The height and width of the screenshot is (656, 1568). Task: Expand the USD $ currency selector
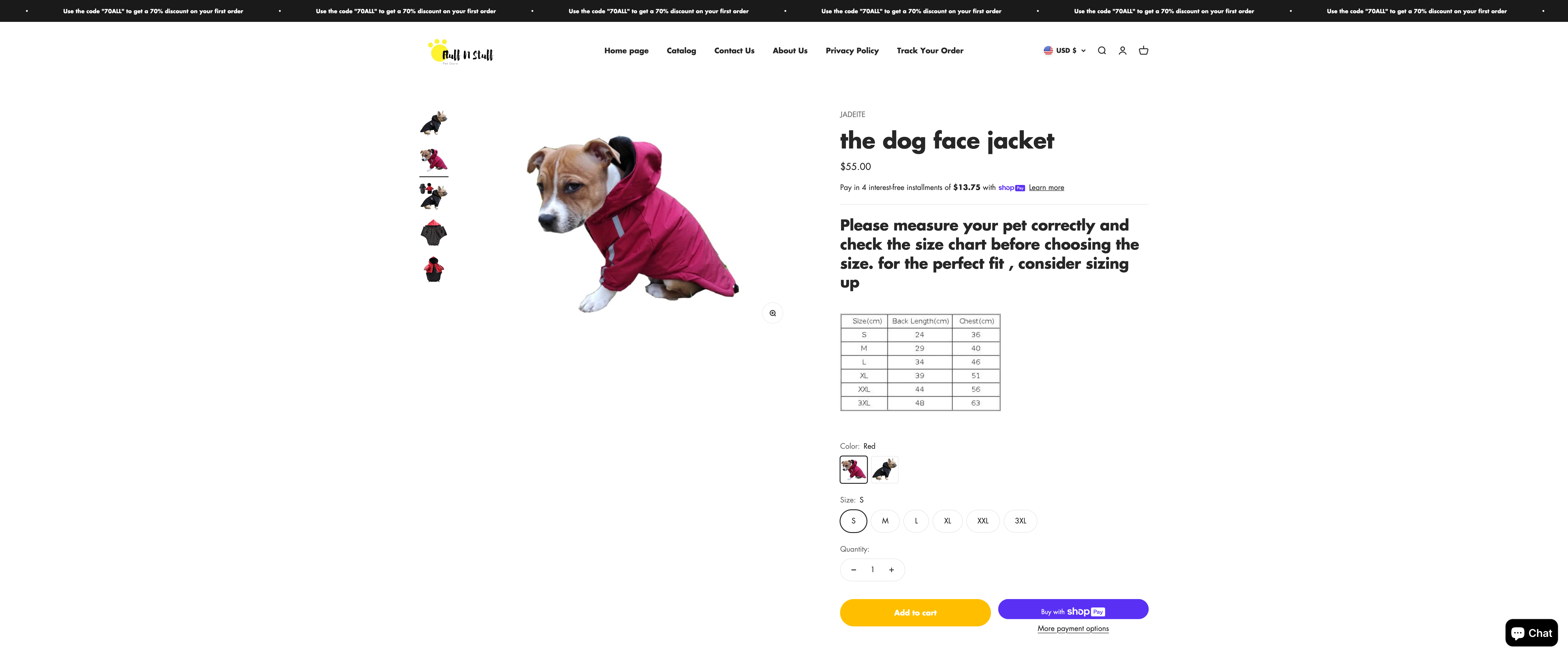(1065, 51)
